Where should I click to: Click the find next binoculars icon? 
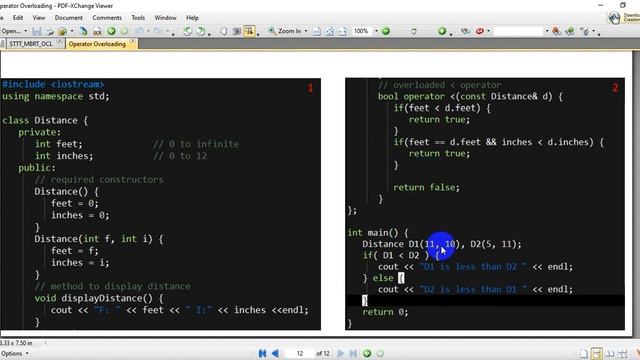pyautogui.click(x=570, y=31)
